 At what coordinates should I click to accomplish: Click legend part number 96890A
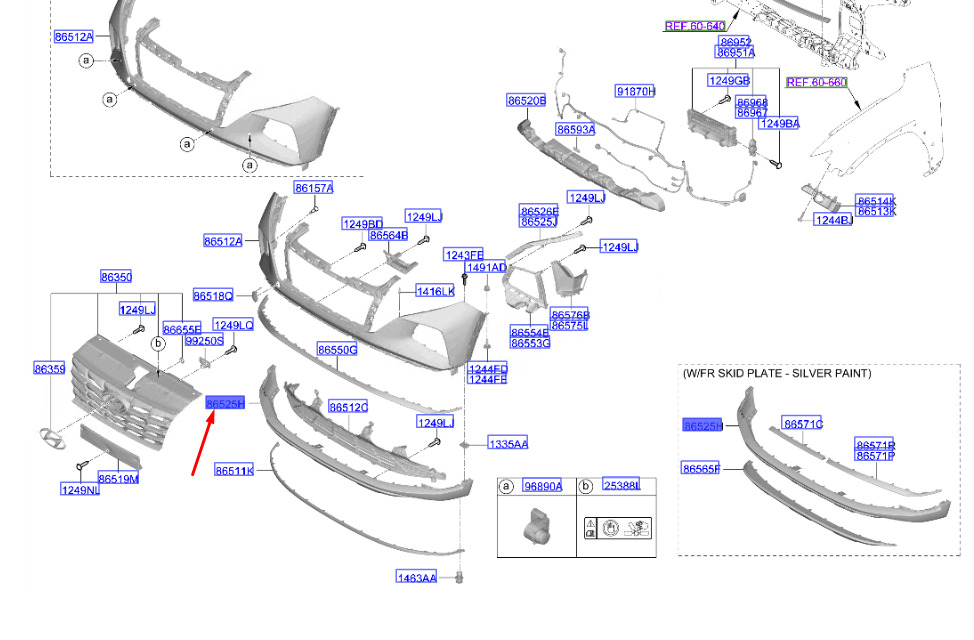(x=543, y=486)
